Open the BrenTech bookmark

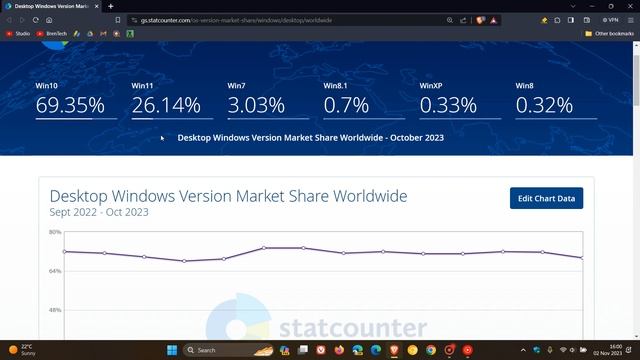(x=52, y=34)
